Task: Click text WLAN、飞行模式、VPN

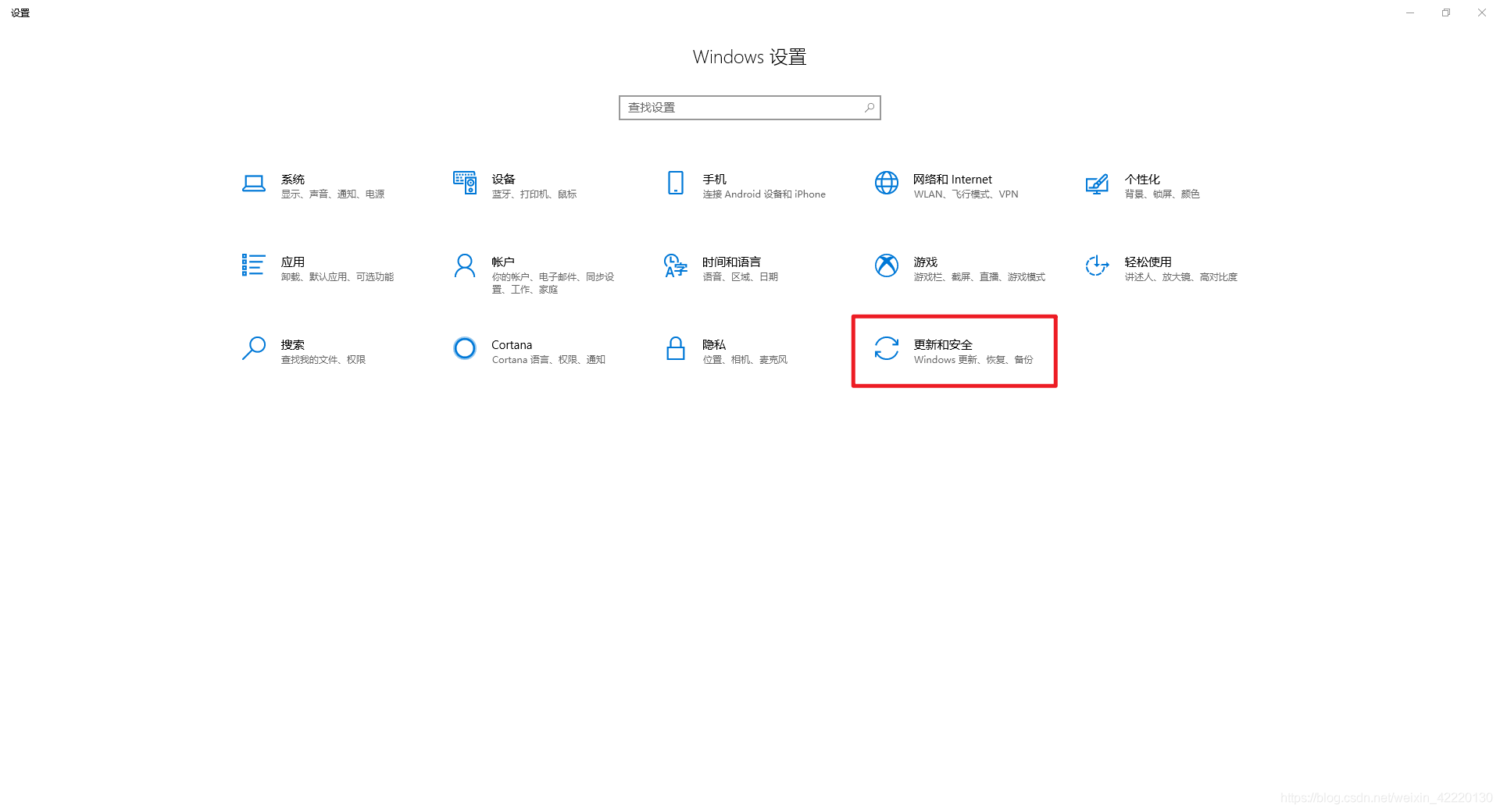Action: (966, 194)
